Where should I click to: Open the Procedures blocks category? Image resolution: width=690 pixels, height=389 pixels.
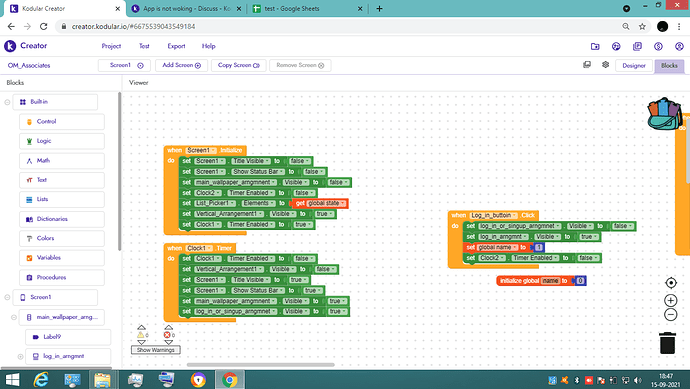point(62,278)
